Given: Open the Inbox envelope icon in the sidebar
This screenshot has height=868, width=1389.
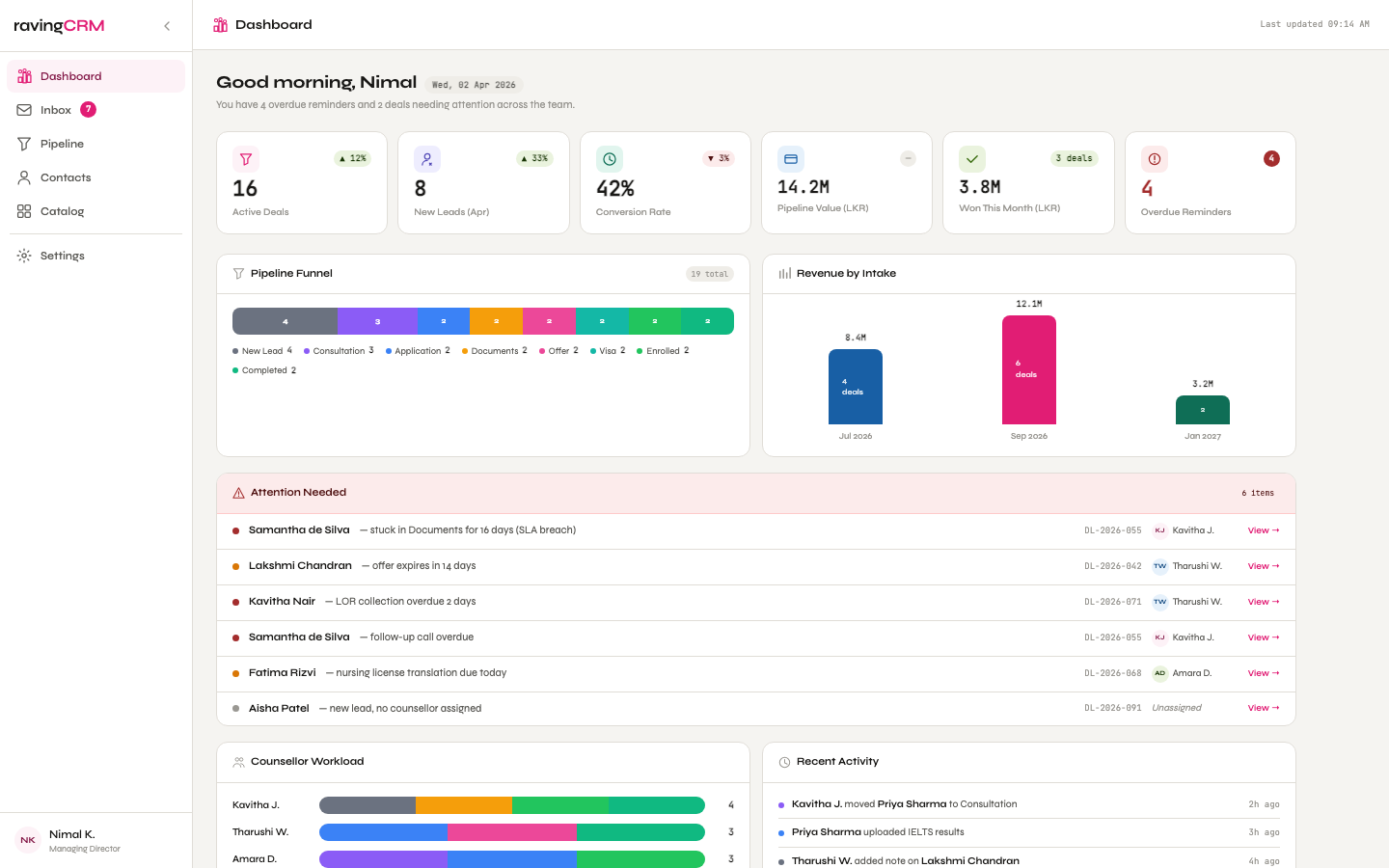Looking at the screenshot, I should (x=24, y=109).
